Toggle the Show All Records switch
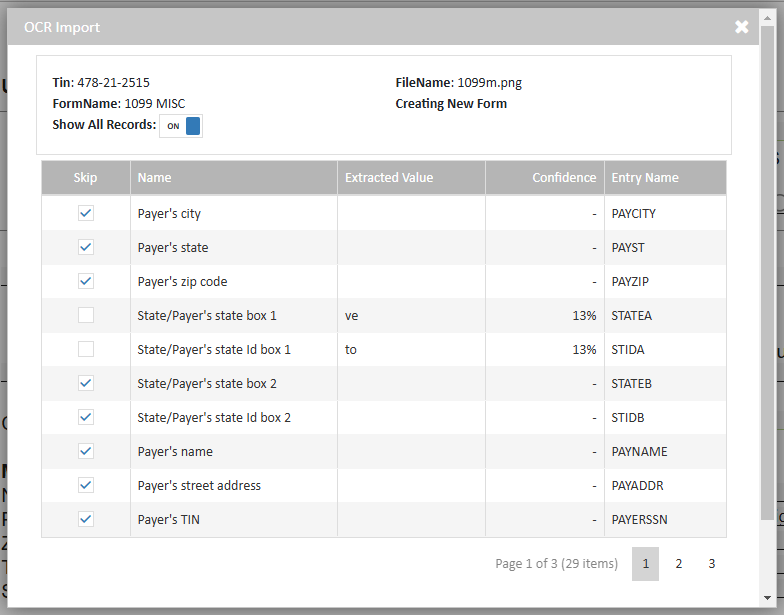Screen dimensions: 784x615 pyautogui.click(x=181, y=126)
